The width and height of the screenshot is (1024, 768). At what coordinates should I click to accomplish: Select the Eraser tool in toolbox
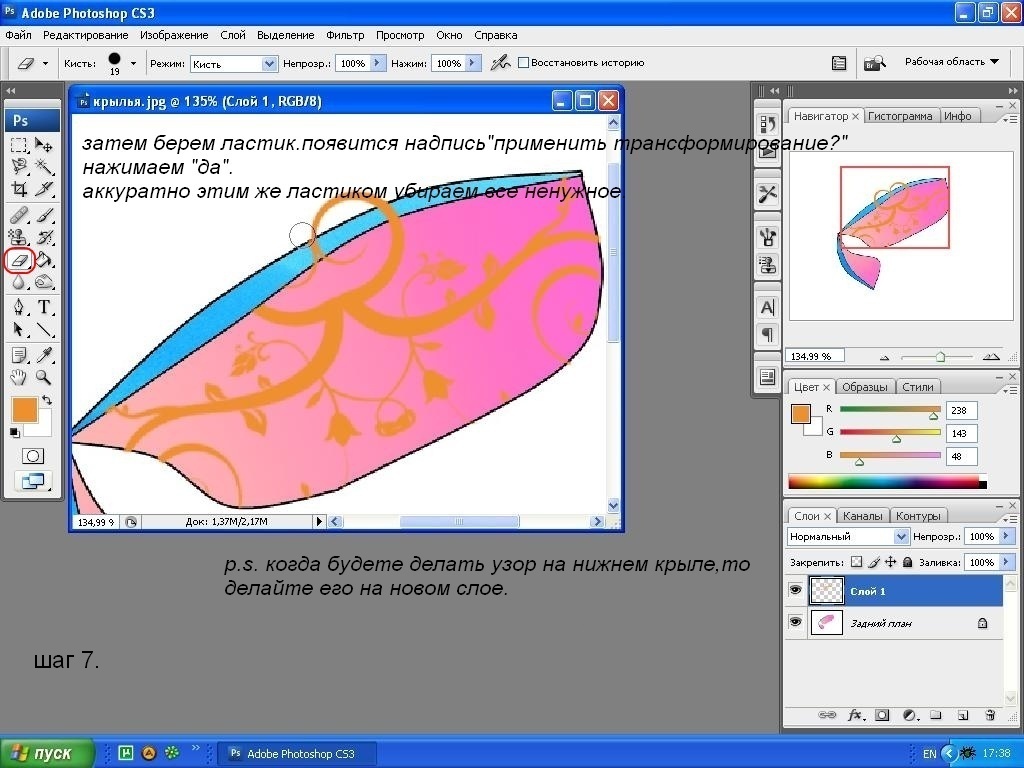pyautogui.click(x=20, y=261)
